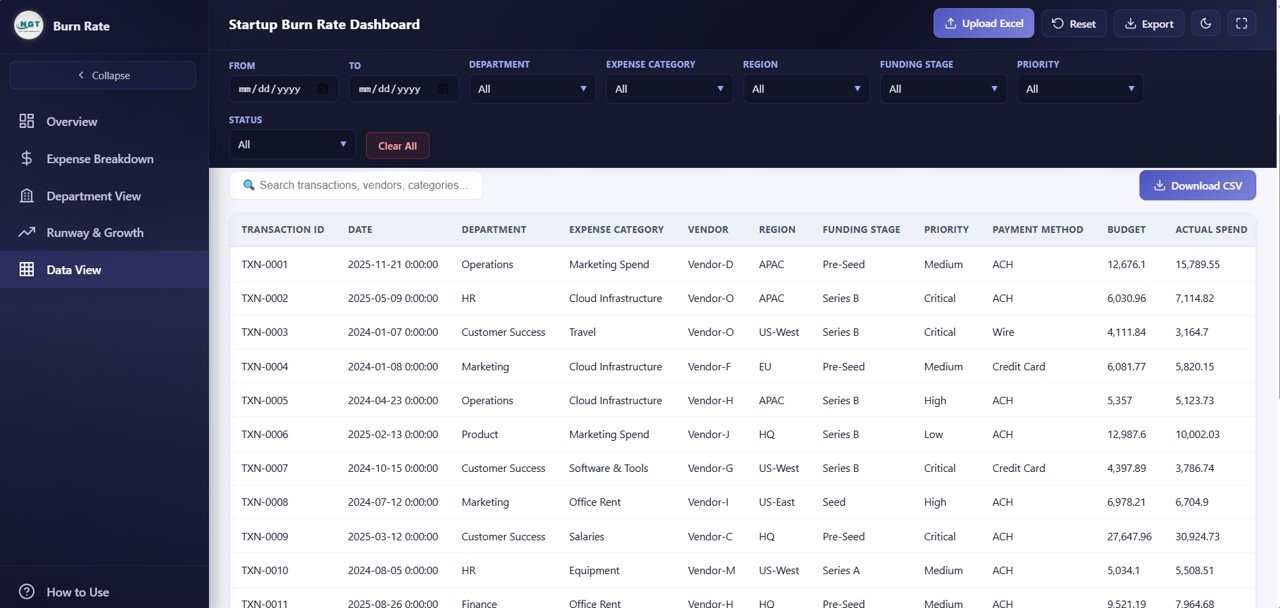Click the Clear All filters button
1280x608 pixels.
point(397,145)
